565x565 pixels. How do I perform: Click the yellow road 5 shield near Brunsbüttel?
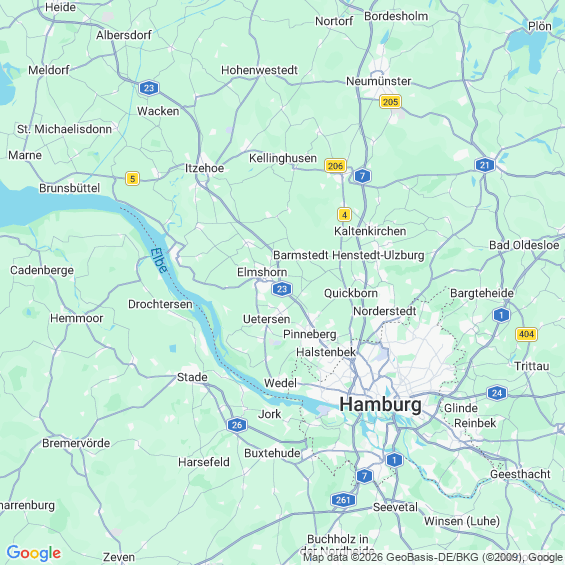[132, 178]
